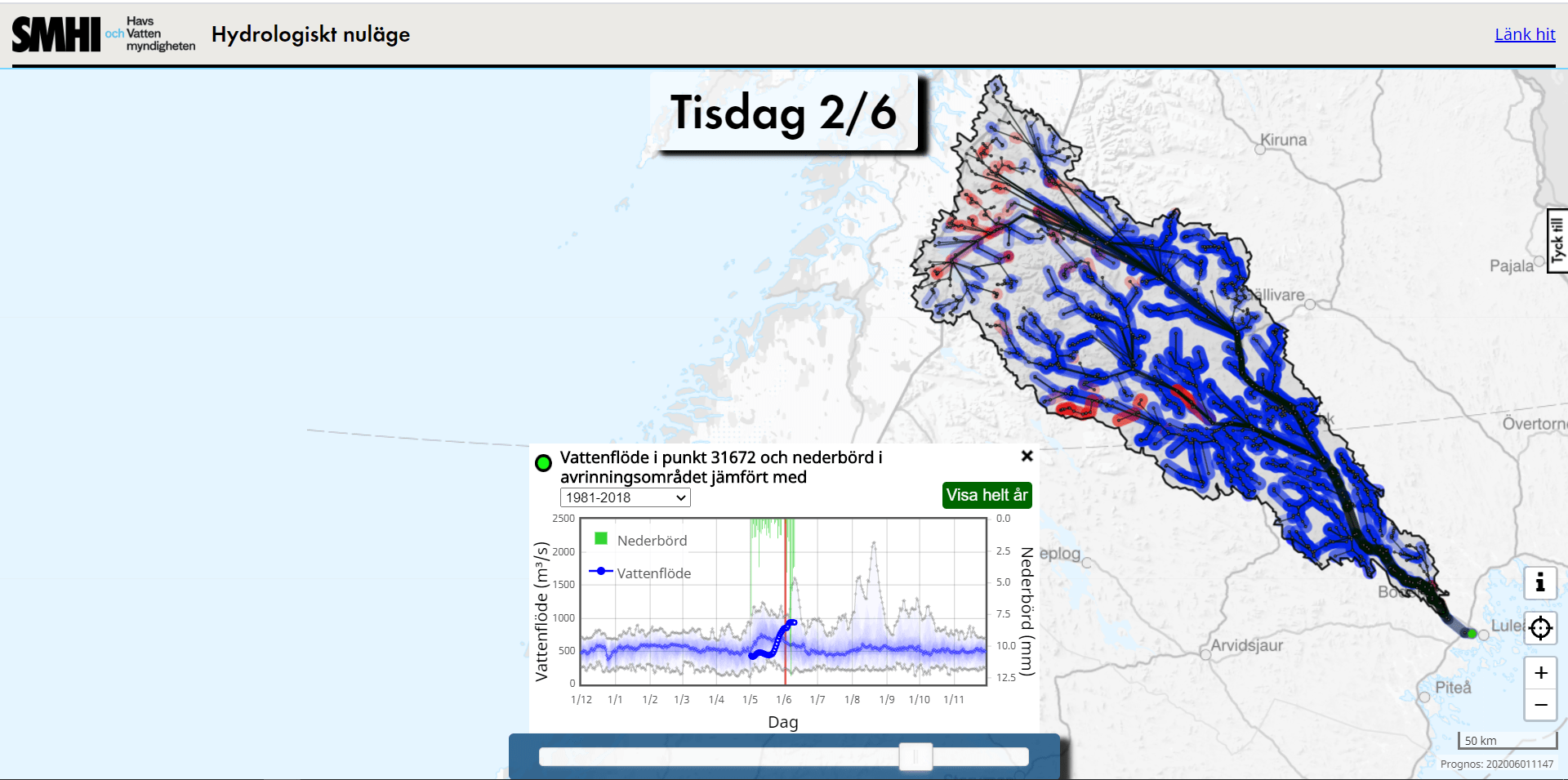The image size is (1568, 780).
Task: Click the Piteå city marker on the map
Action: click(x=1424, y=697)
